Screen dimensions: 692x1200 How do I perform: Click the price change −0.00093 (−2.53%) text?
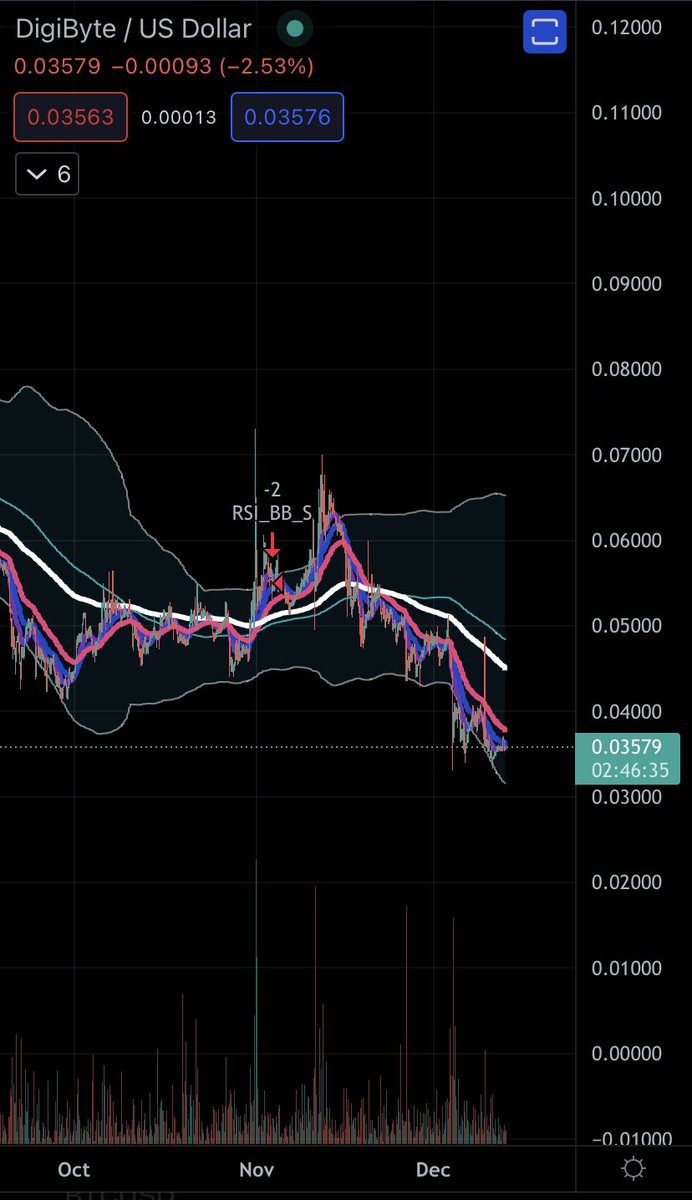click(x=213, y=67)
